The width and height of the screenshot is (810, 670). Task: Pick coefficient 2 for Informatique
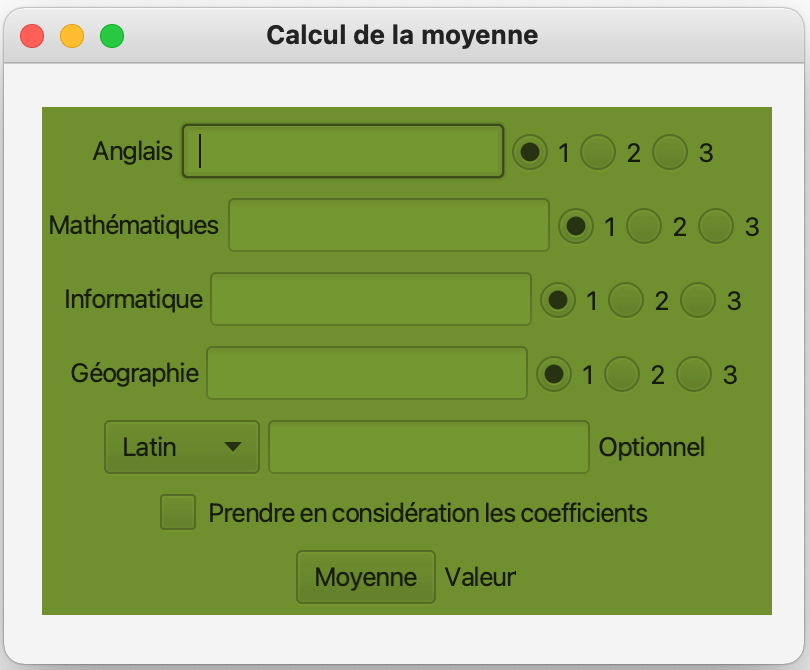(626, 299)
